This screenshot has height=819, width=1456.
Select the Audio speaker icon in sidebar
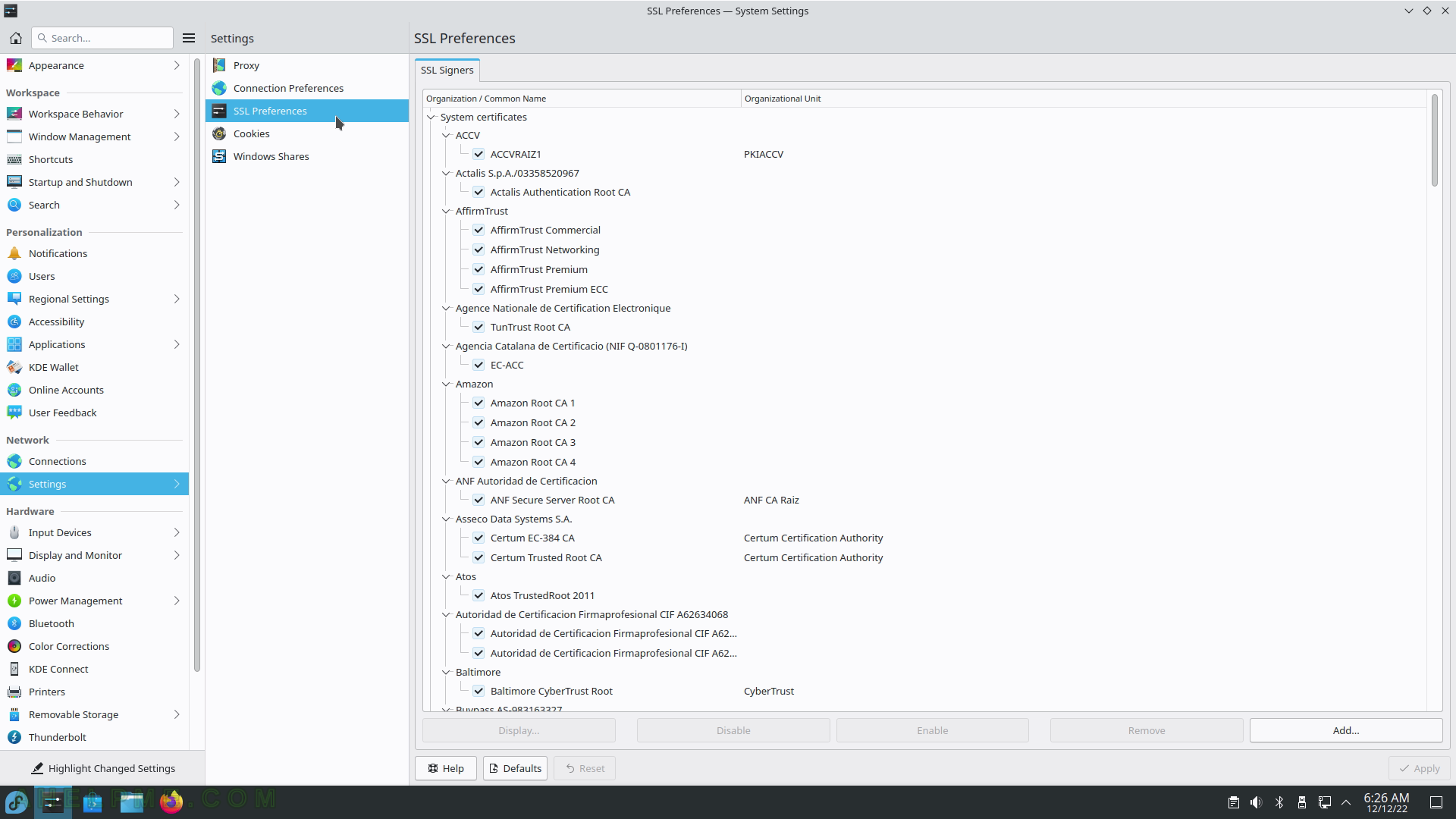[x=14, y=578]
